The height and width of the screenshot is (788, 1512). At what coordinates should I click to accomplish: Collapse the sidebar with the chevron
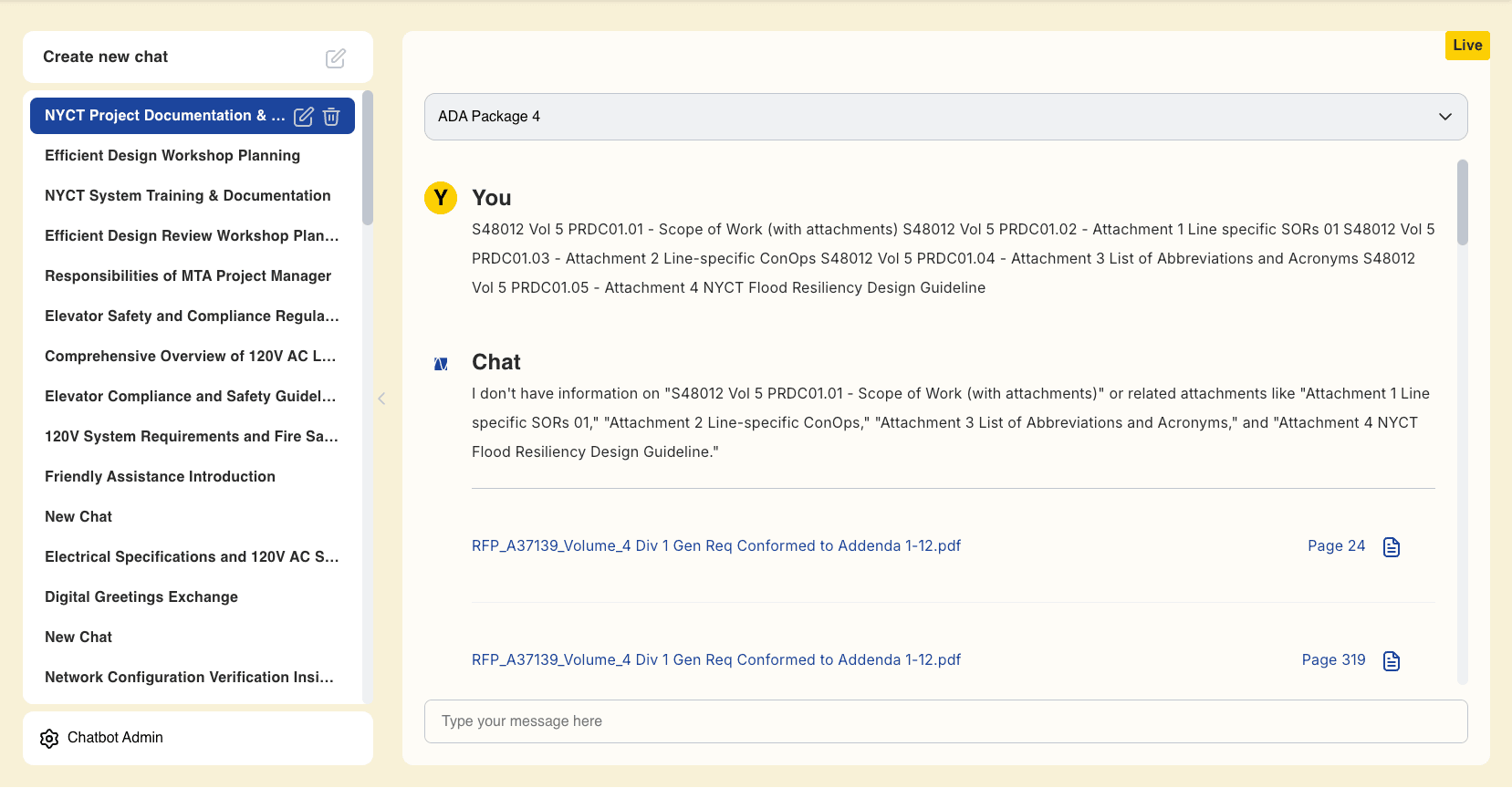(381, 398)
